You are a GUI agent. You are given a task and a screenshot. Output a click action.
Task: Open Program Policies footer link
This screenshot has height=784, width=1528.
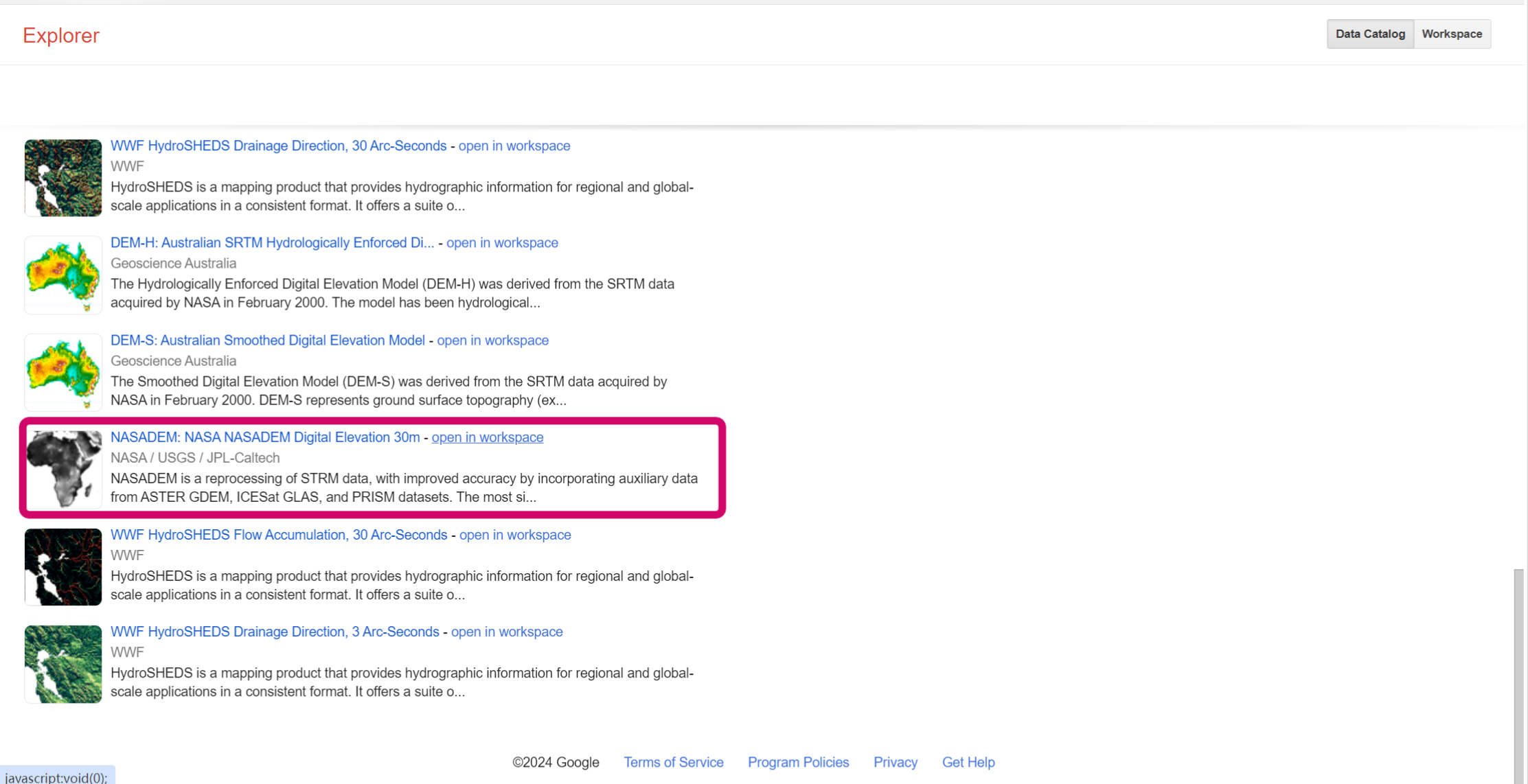click(x=798, y=762)
